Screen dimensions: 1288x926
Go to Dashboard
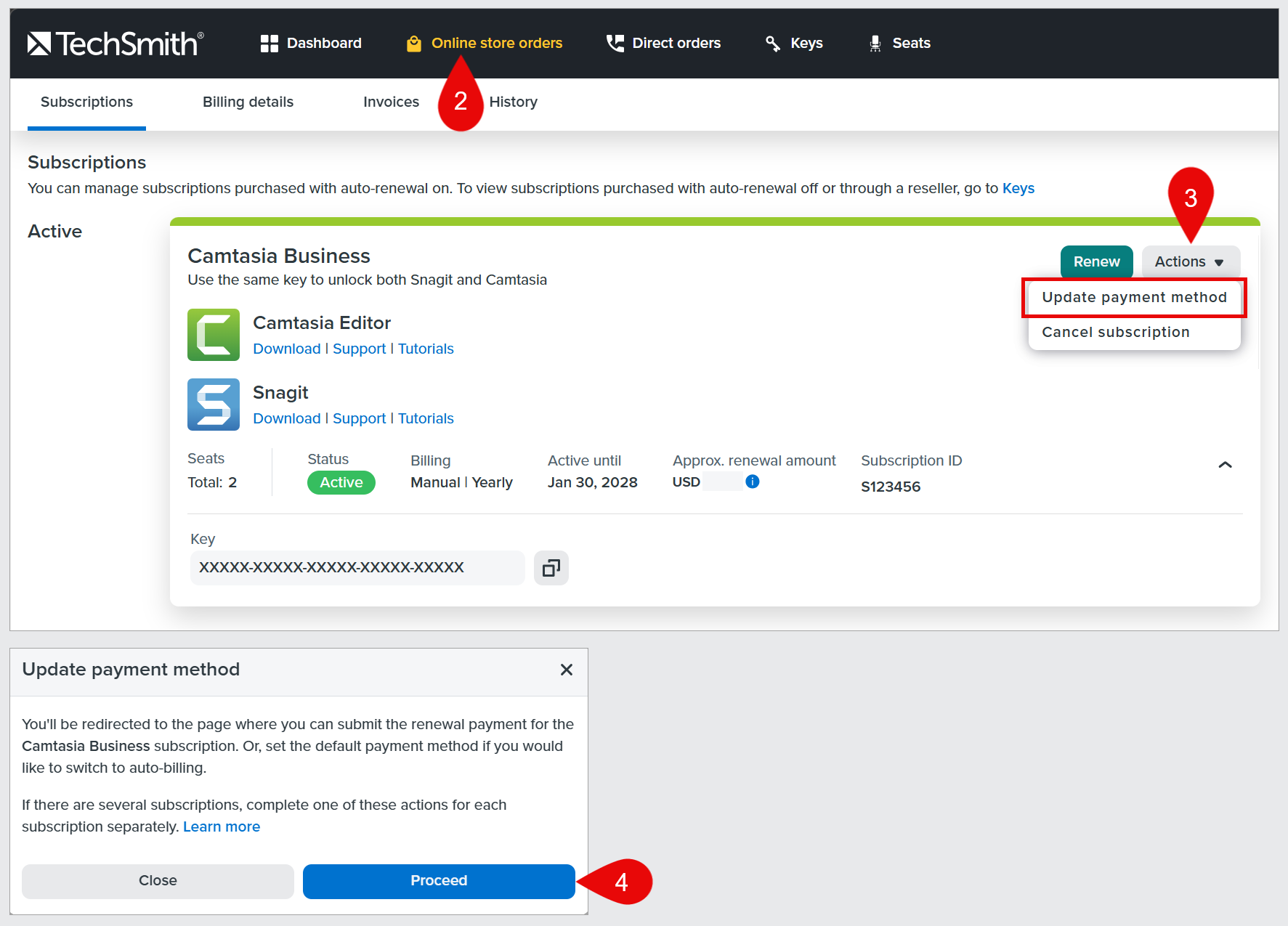click(311, 44)
